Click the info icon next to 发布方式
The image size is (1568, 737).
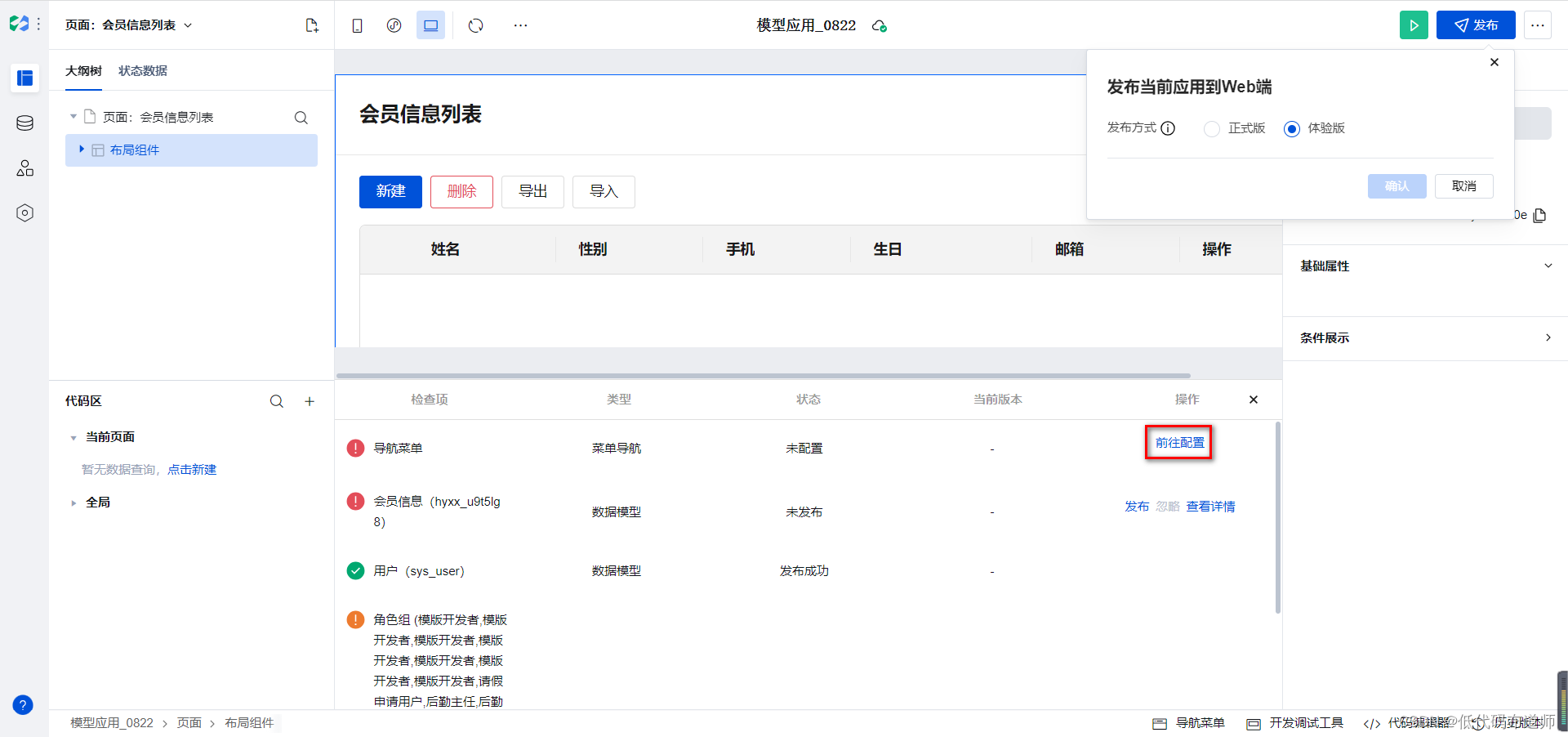tap(1168, 128)
